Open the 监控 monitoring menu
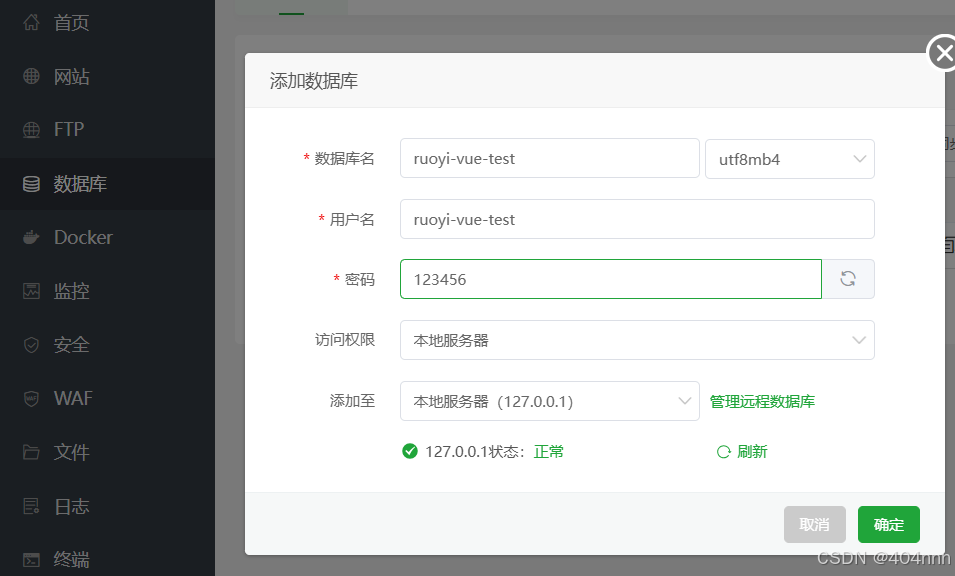The height and width of the screenshot is (576, 955). point(71,291)
